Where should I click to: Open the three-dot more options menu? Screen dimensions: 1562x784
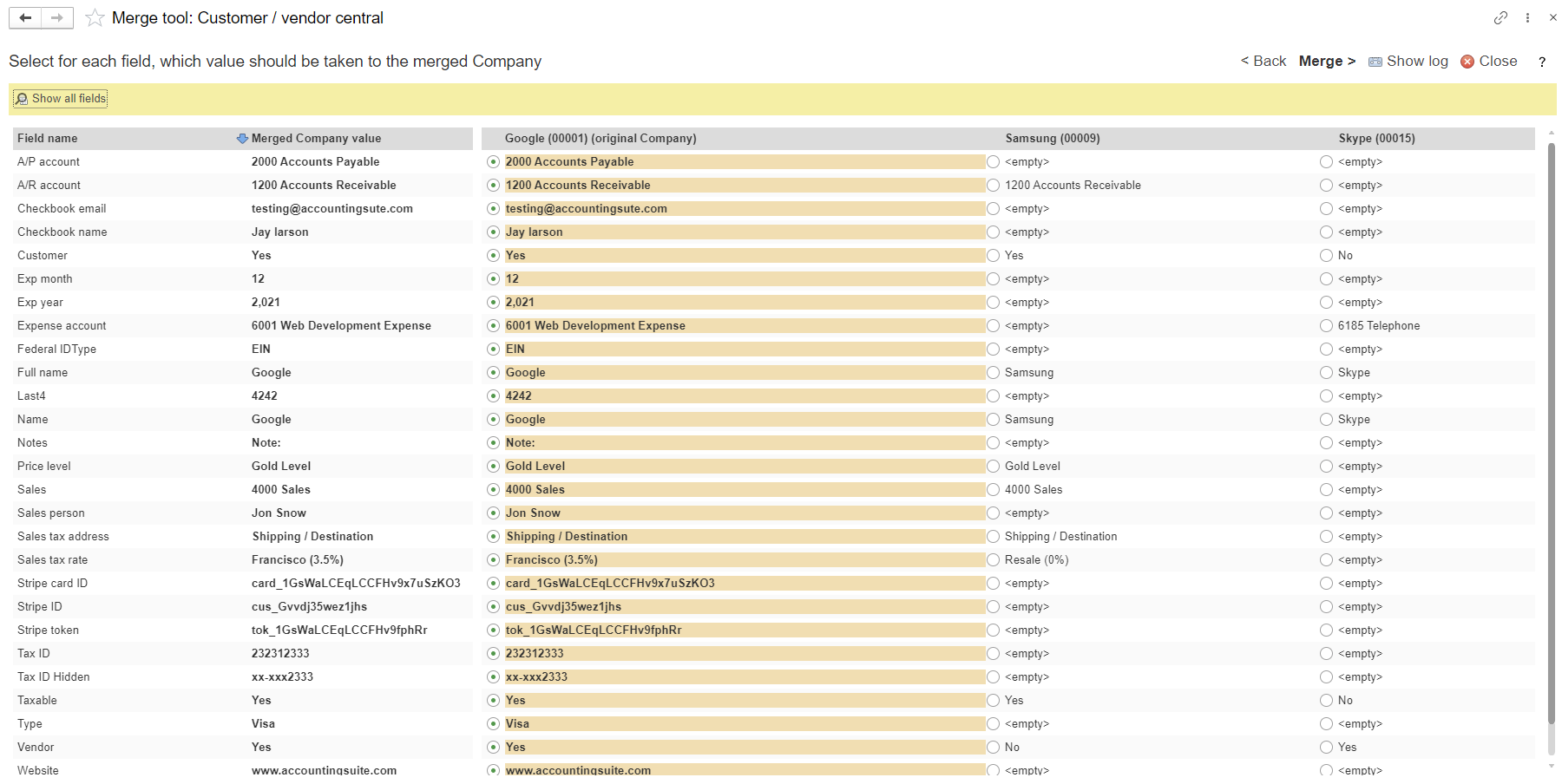click(1527, 17)
